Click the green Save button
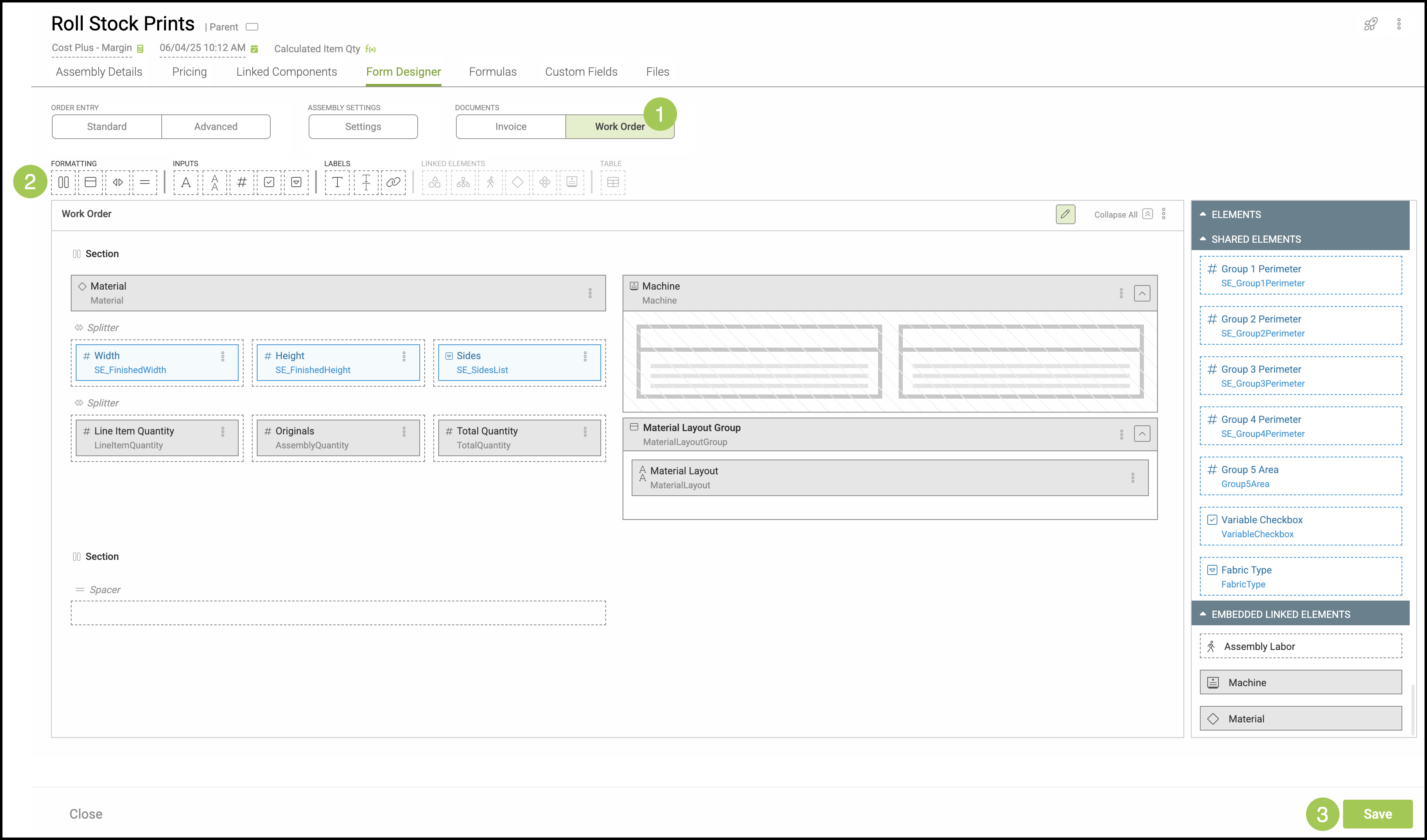 [x=1377, y=814]
